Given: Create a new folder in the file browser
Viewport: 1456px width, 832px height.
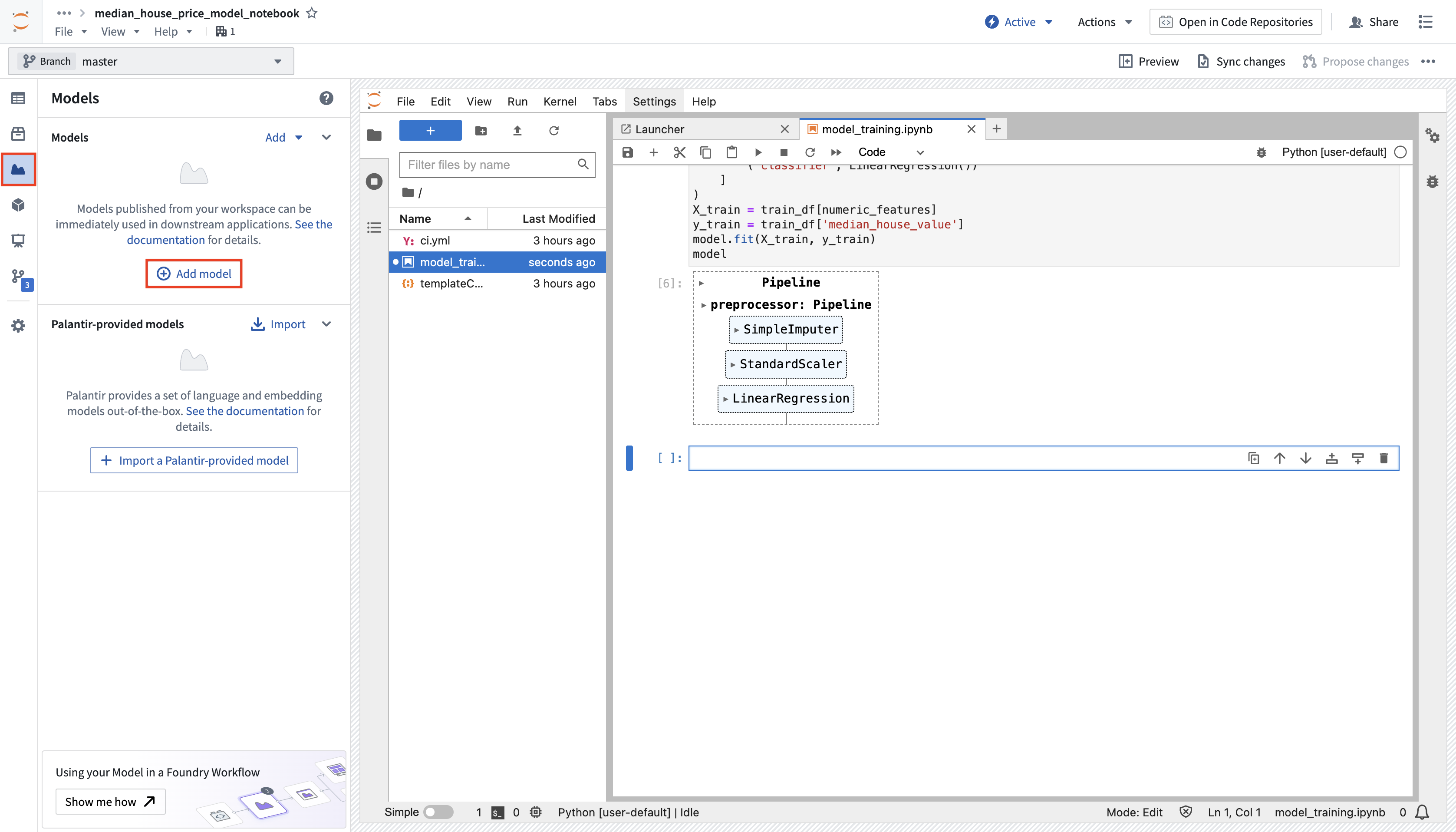Looking at the screenshot, I should [481, 130].
